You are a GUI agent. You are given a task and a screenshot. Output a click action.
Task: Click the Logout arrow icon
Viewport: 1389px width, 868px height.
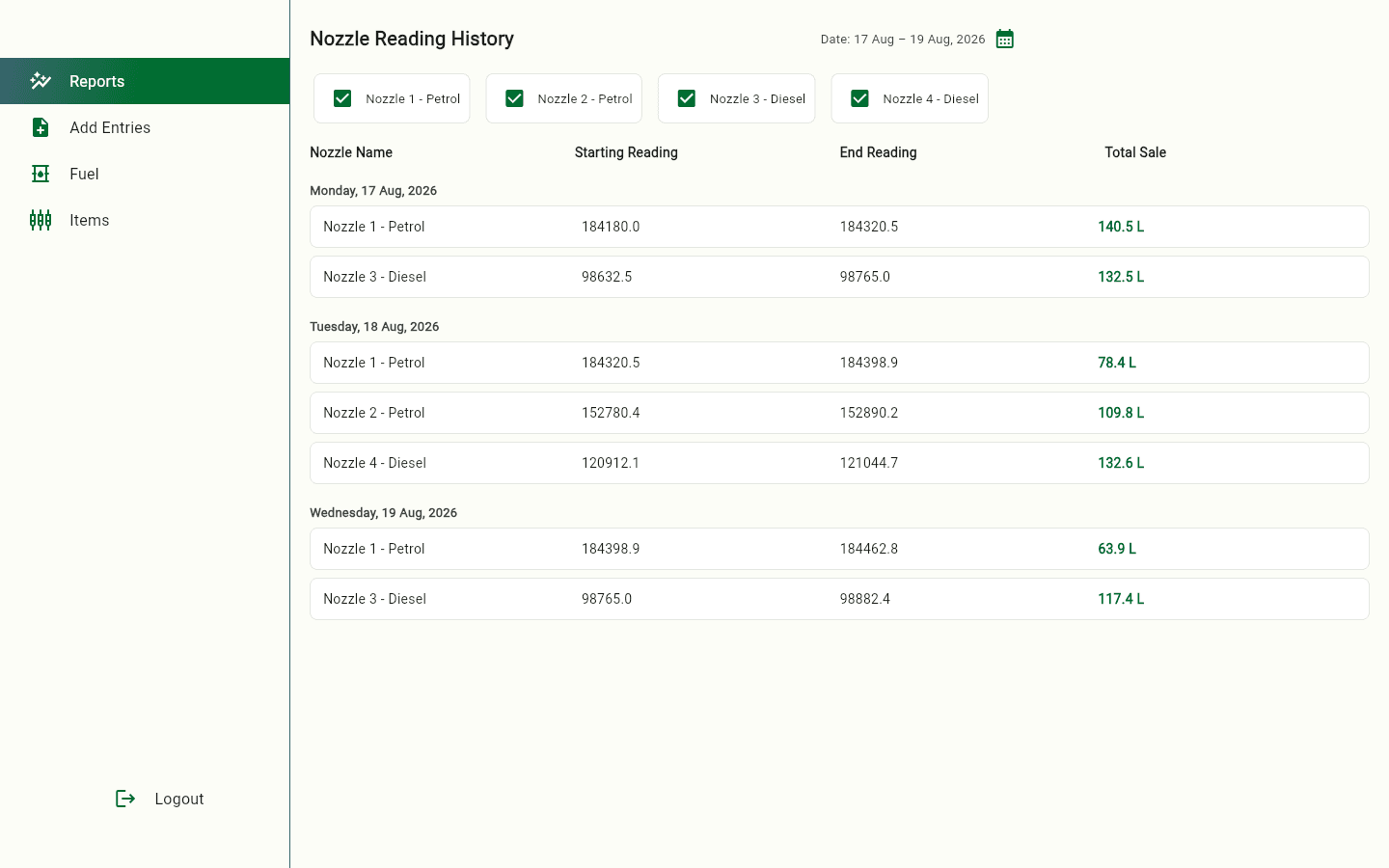click(x=125, y=799)
